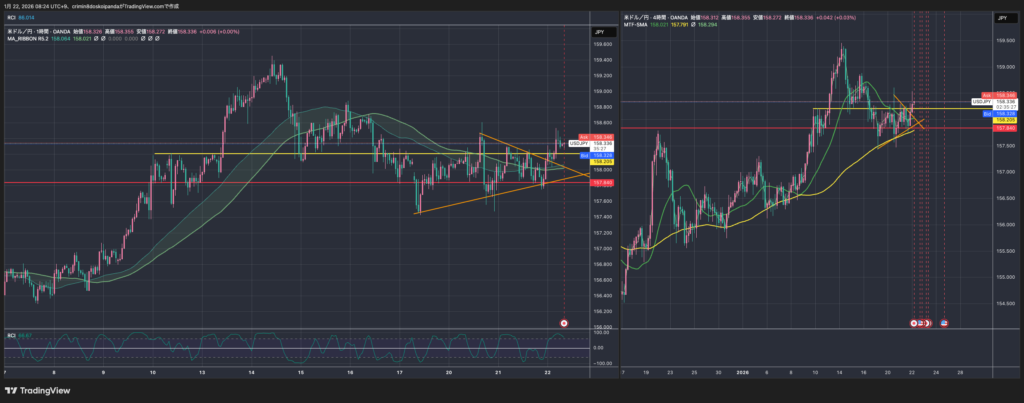The width and height of the screenshot is (1024, 403).
Task: Click the RCI indicator label in the top pane
Action: 12,18
